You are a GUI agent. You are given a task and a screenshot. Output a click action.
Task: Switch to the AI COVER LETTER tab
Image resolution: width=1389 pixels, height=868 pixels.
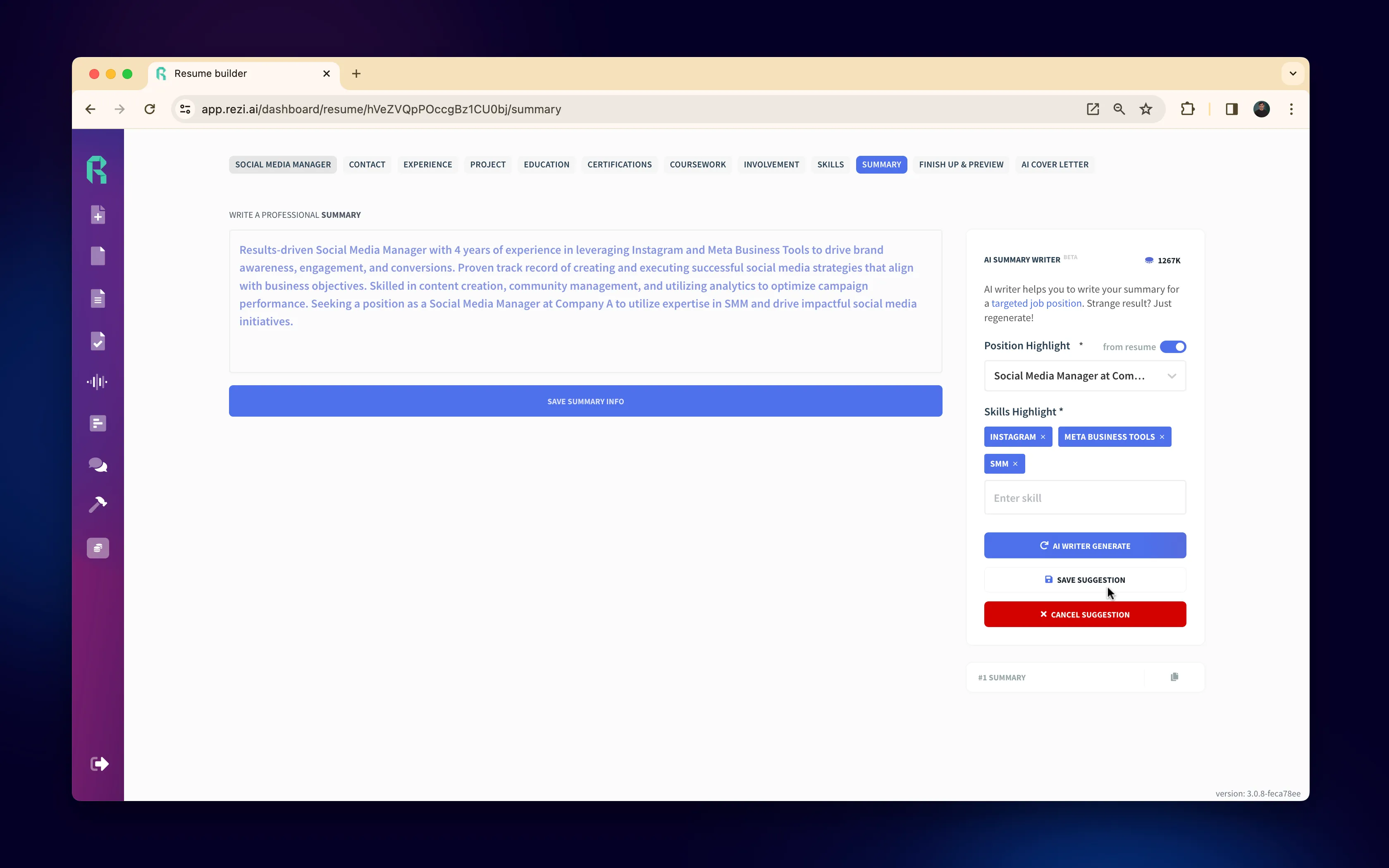[1054, 164]
